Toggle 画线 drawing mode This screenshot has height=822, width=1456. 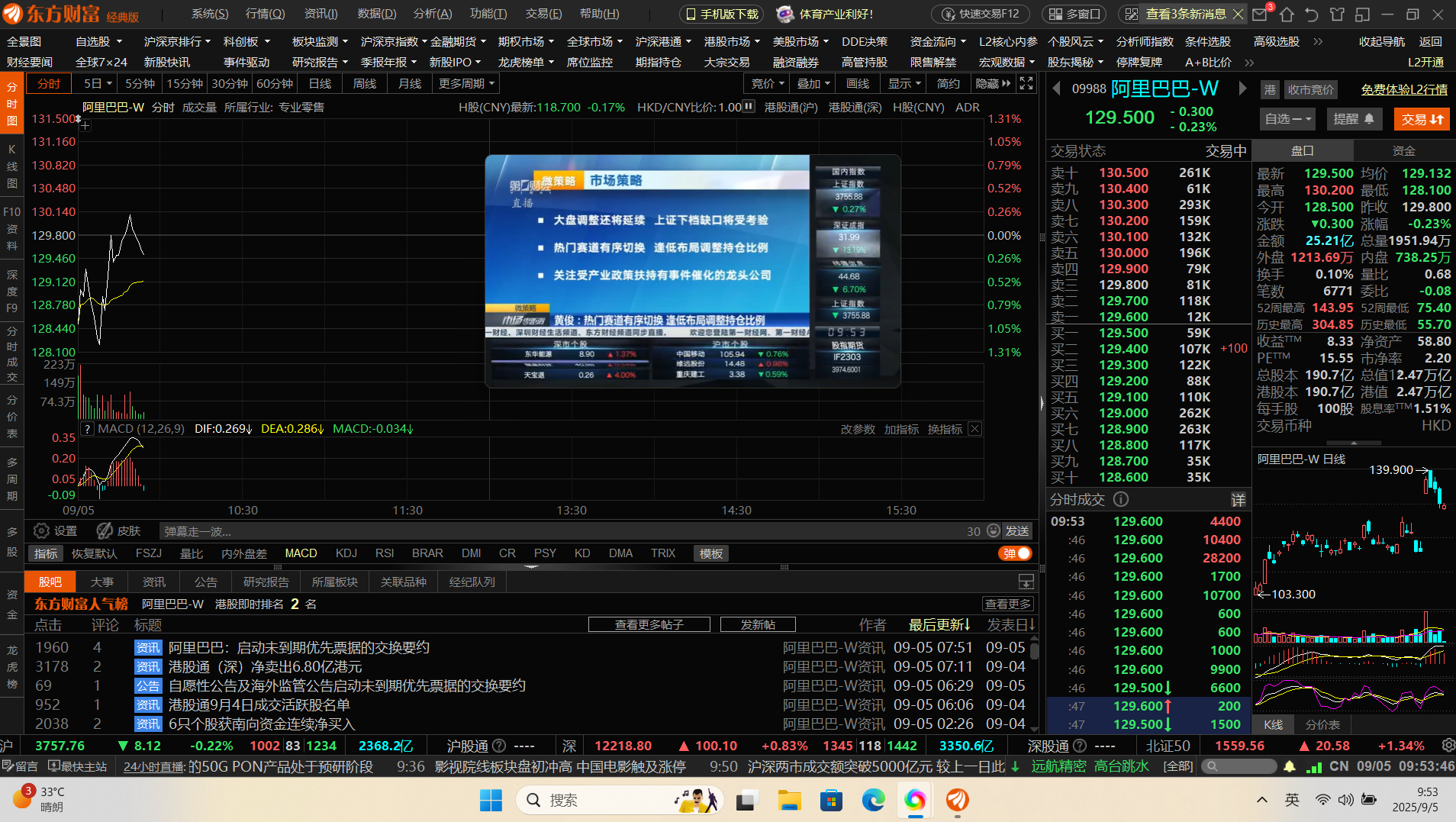point(858,83)
